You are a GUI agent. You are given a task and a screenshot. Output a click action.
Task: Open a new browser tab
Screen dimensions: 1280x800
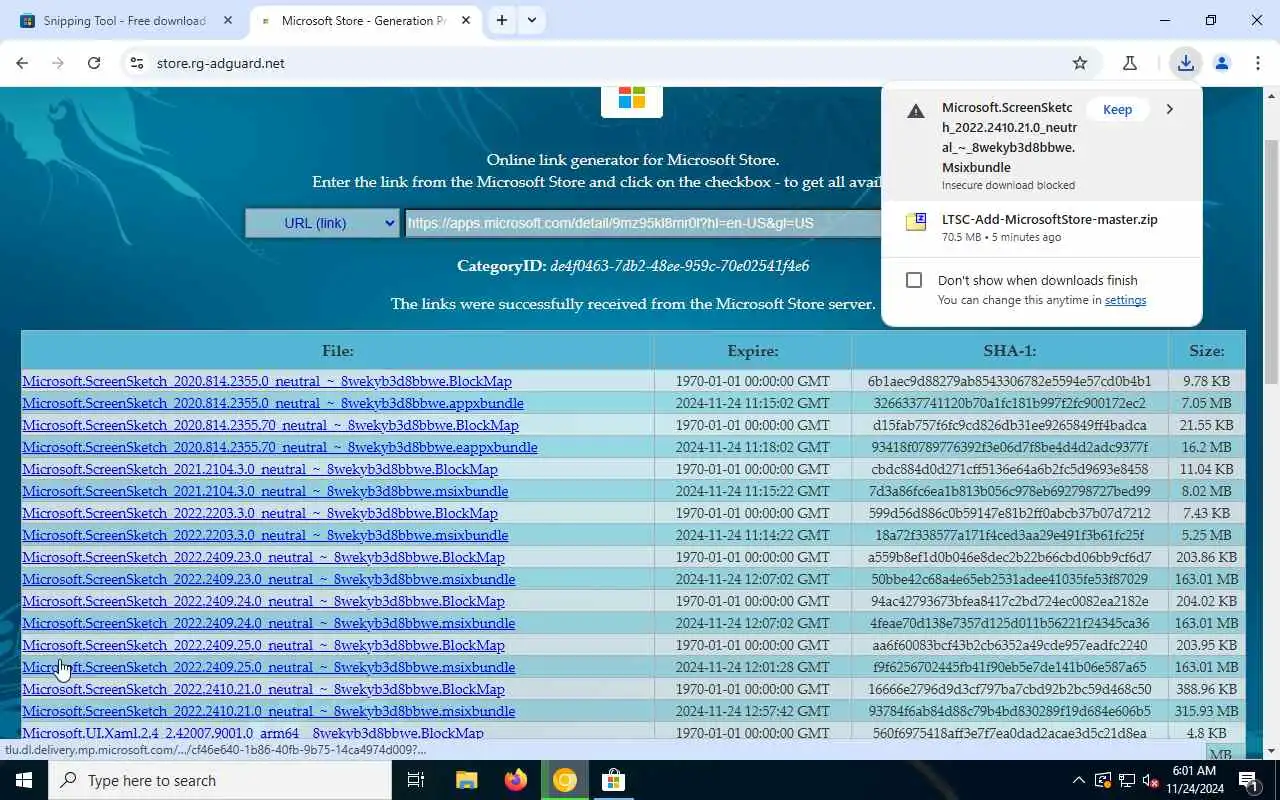[x=502, y=20]
